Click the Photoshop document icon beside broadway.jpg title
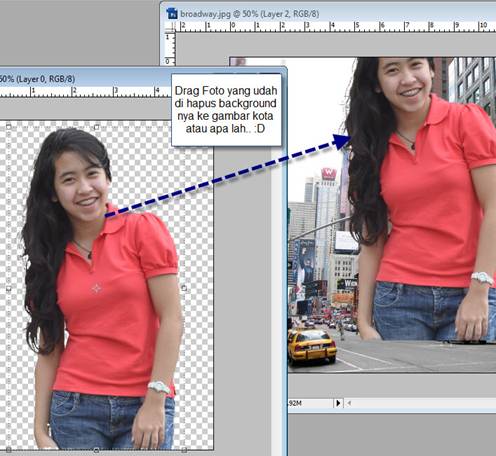Viewport: 496px width, 456px height. pos(172,14)
